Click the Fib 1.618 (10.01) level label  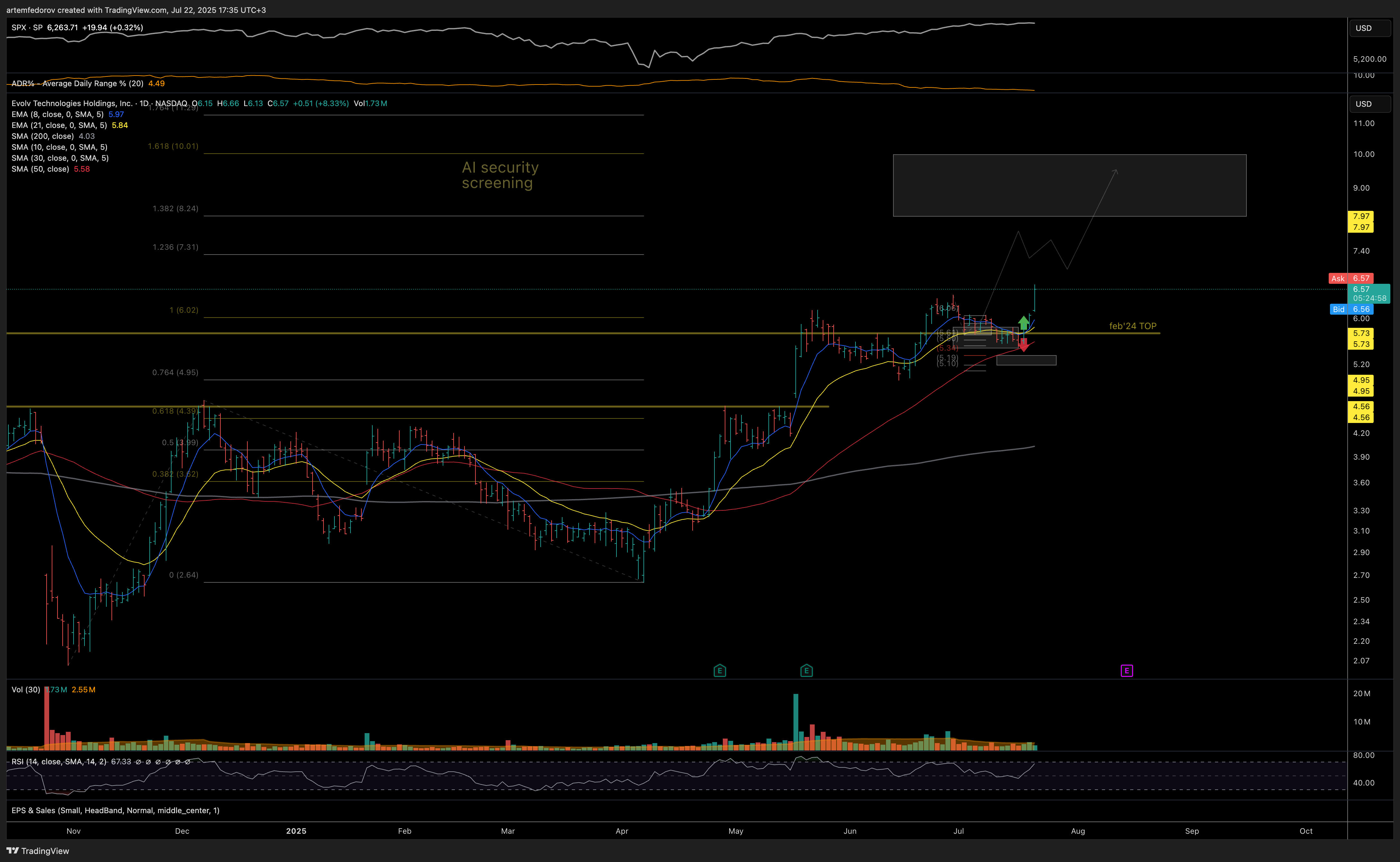[173, 146]
